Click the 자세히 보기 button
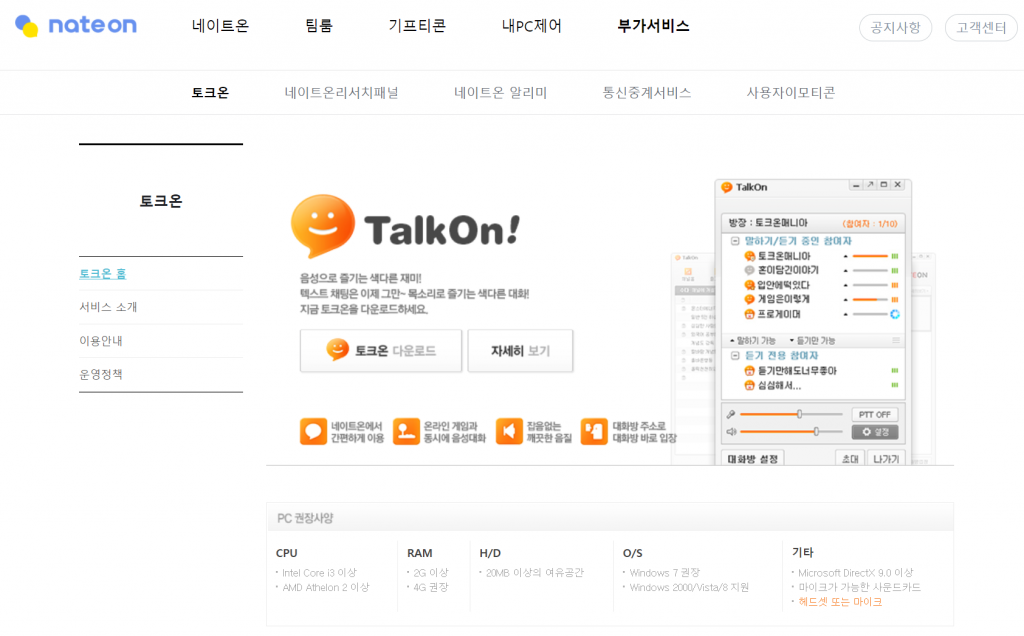The height and width of the screenshot is (636, 1024). pos(520,351)
